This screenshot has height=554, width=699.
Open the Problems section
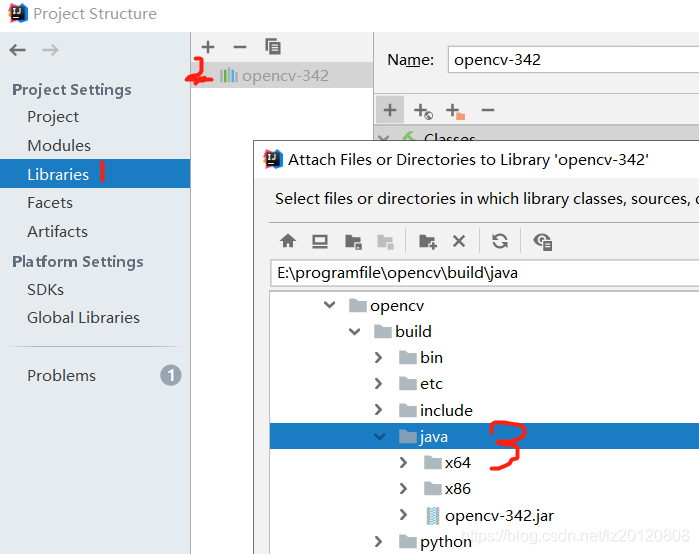coord(62,376)
